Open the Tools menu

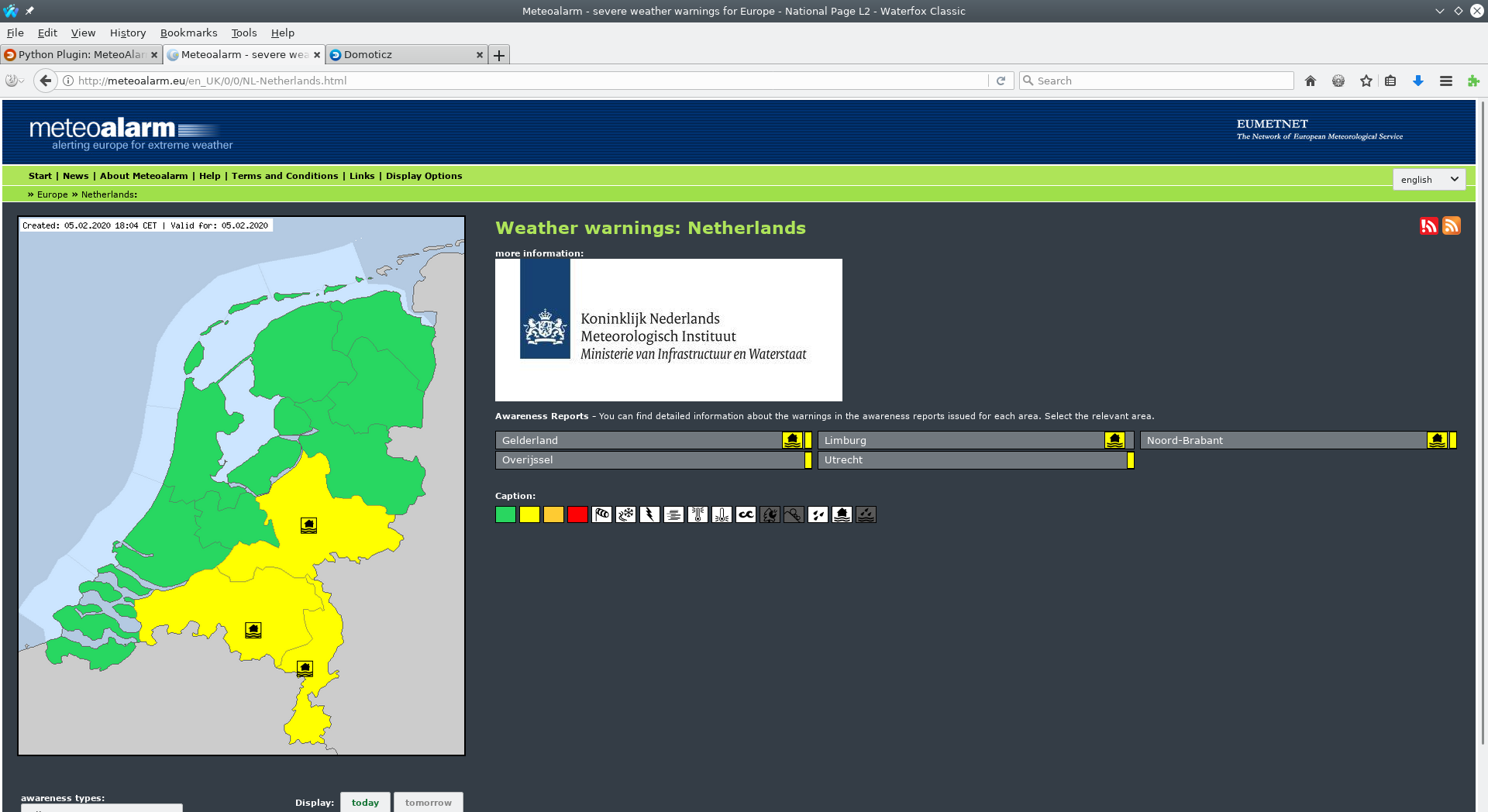coord(243,33)
